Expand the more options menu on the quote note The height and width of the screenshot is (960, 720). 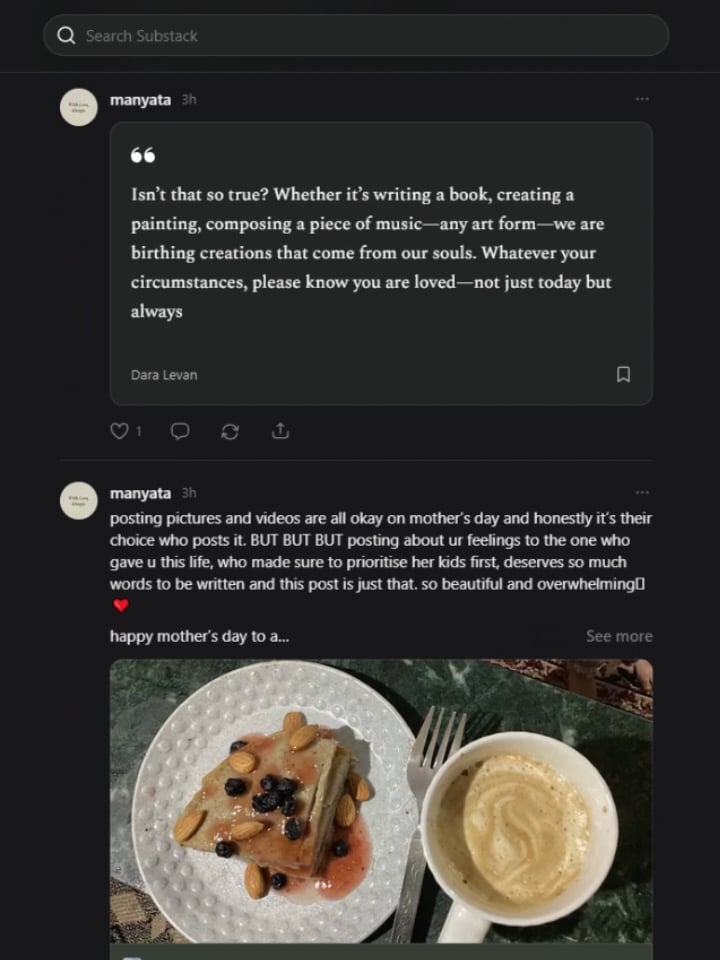(642, 99)
